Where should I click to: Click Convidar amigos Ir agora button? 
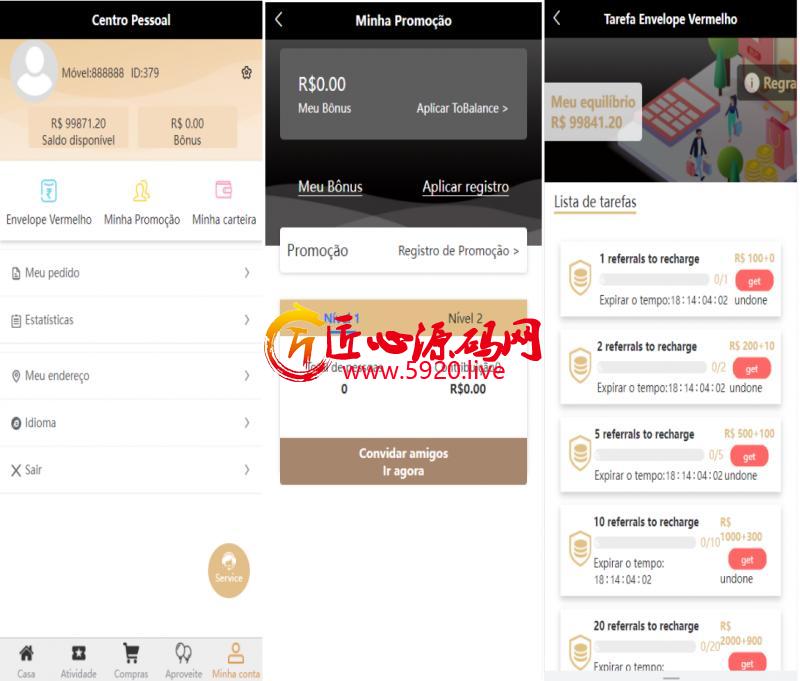pos(403,461)
